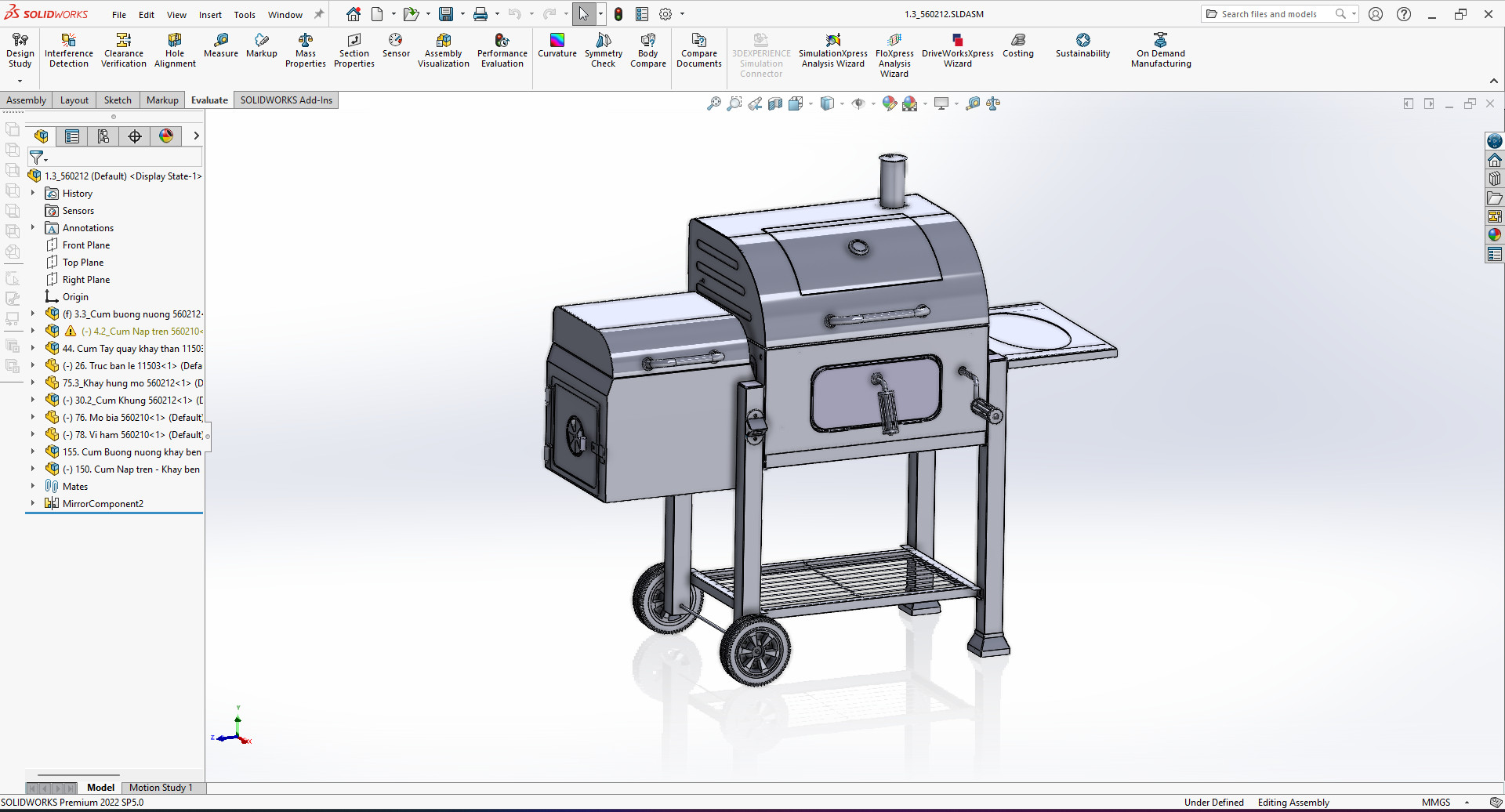Viewport: 1505px width, 812px height.
Task: Expand the Mates folder in tree
Action: tap(33, 487)
